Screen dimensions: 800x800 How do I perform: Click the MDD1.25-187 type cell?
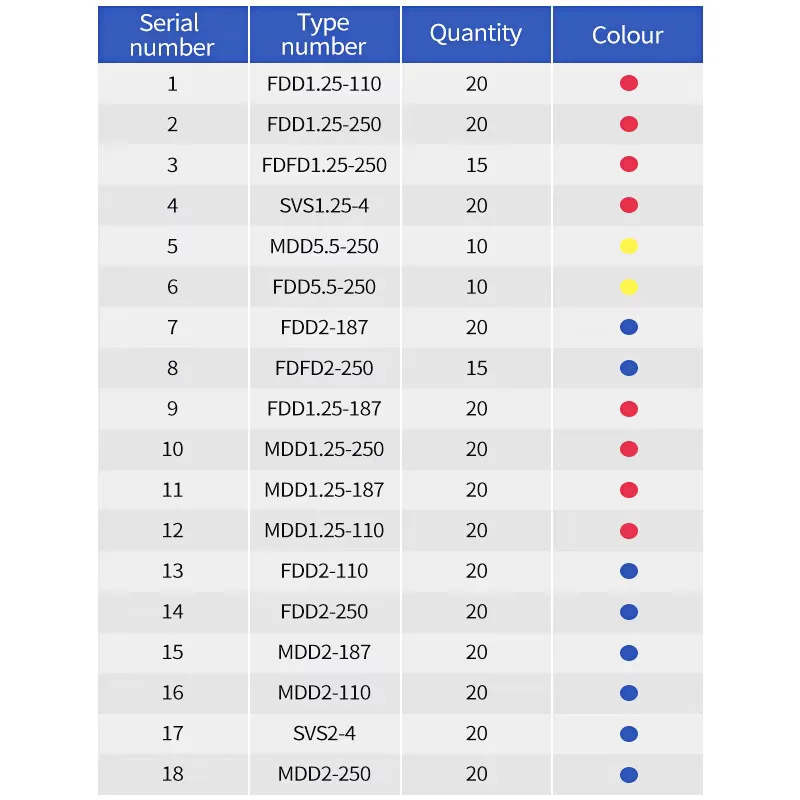pyautogui.click(x=324, y=490)
